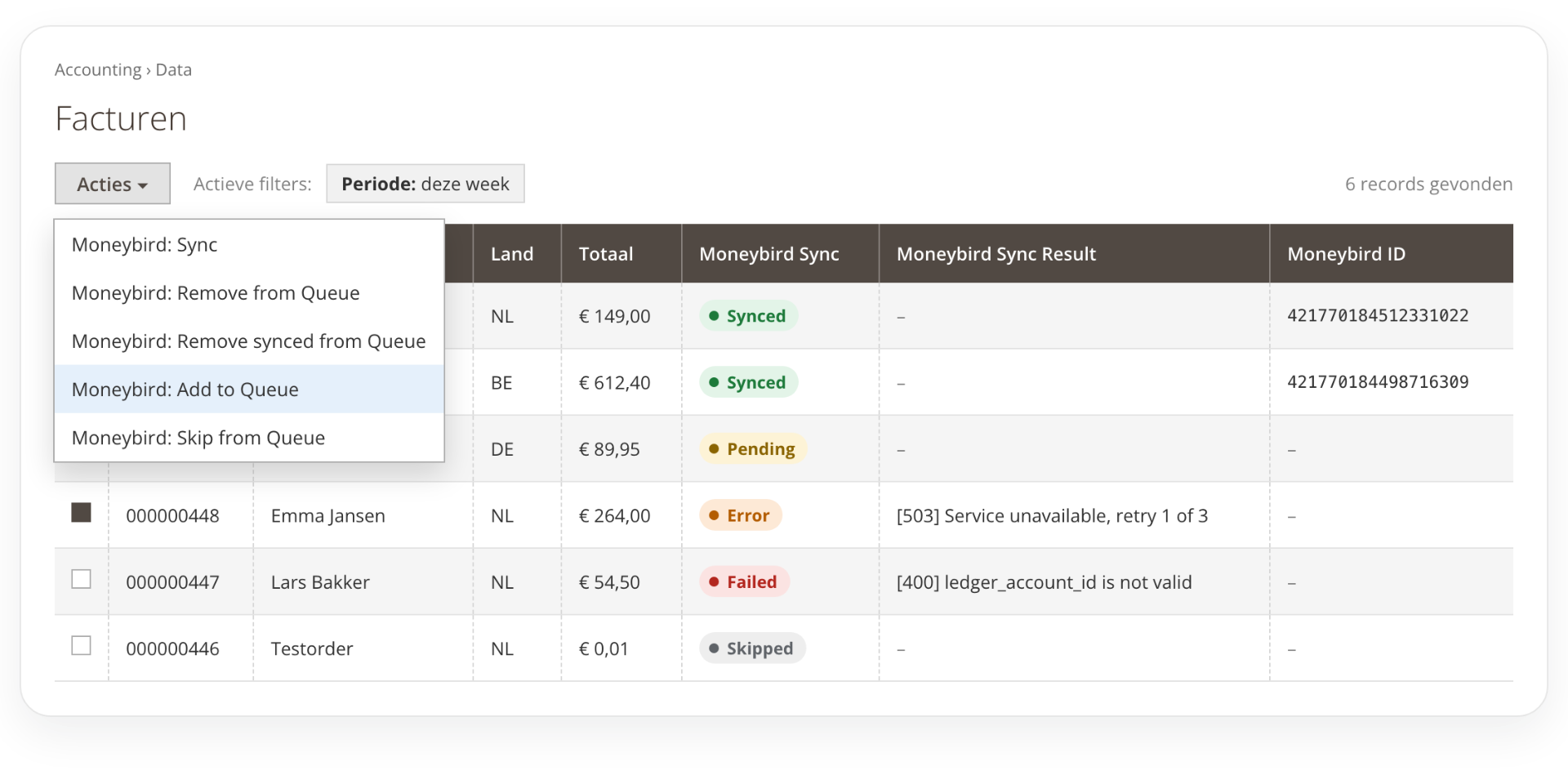Click customer name Lars Bakker
This screenshot has width=1568, height=784.
tap(320, 582)
